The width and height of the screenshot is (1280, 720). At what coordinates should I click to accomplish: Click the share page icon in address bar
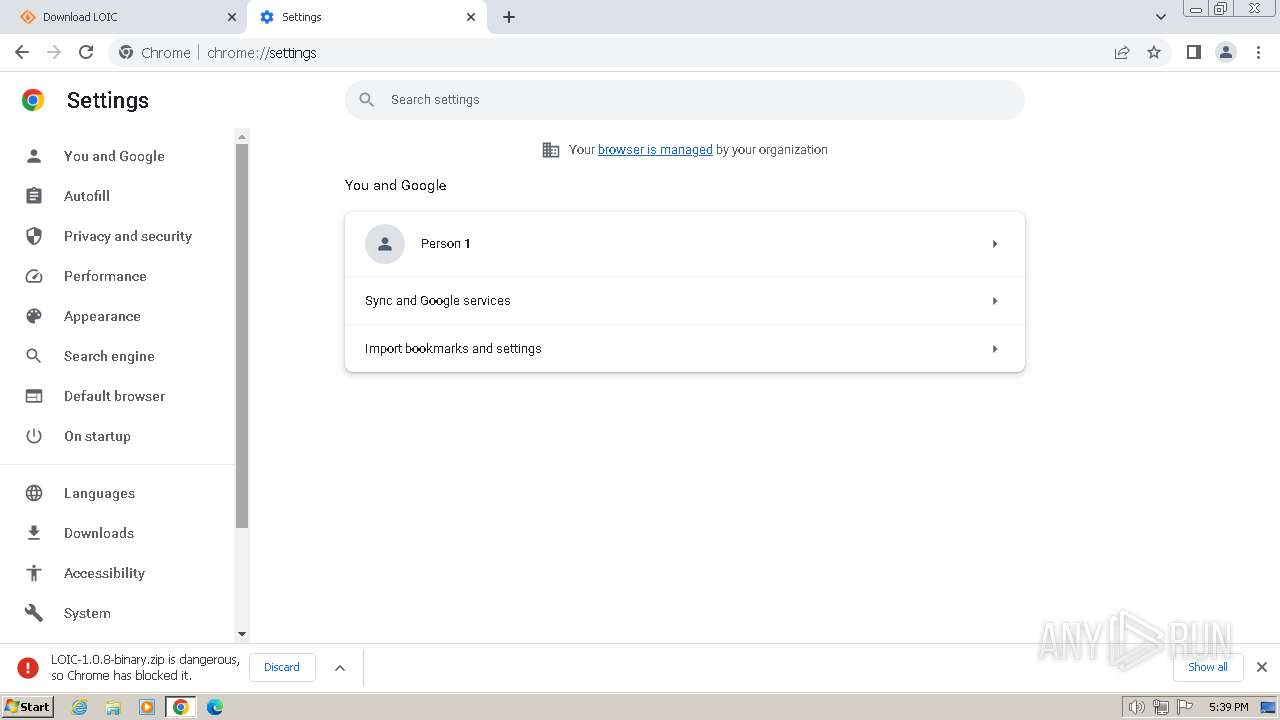click(x=1122, y=52)
